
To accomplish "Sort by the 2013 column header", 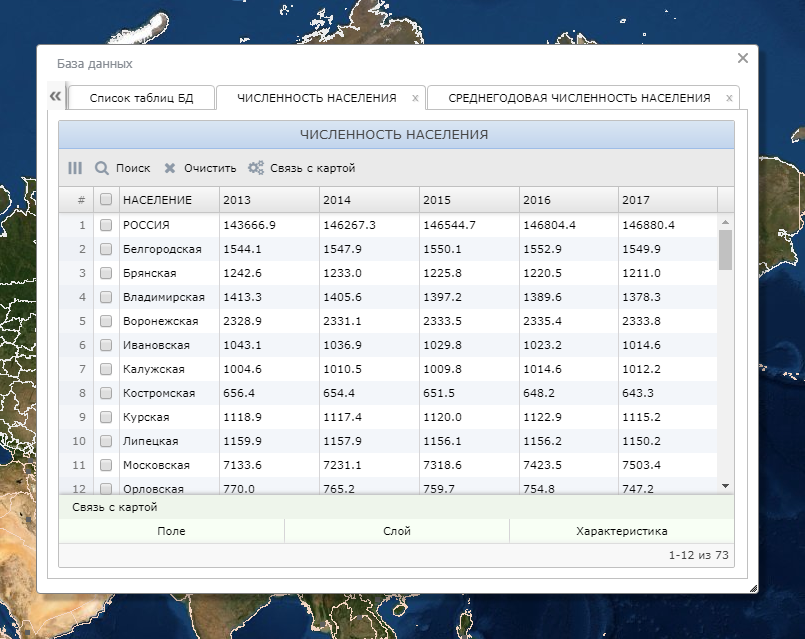I will point(269,200).
